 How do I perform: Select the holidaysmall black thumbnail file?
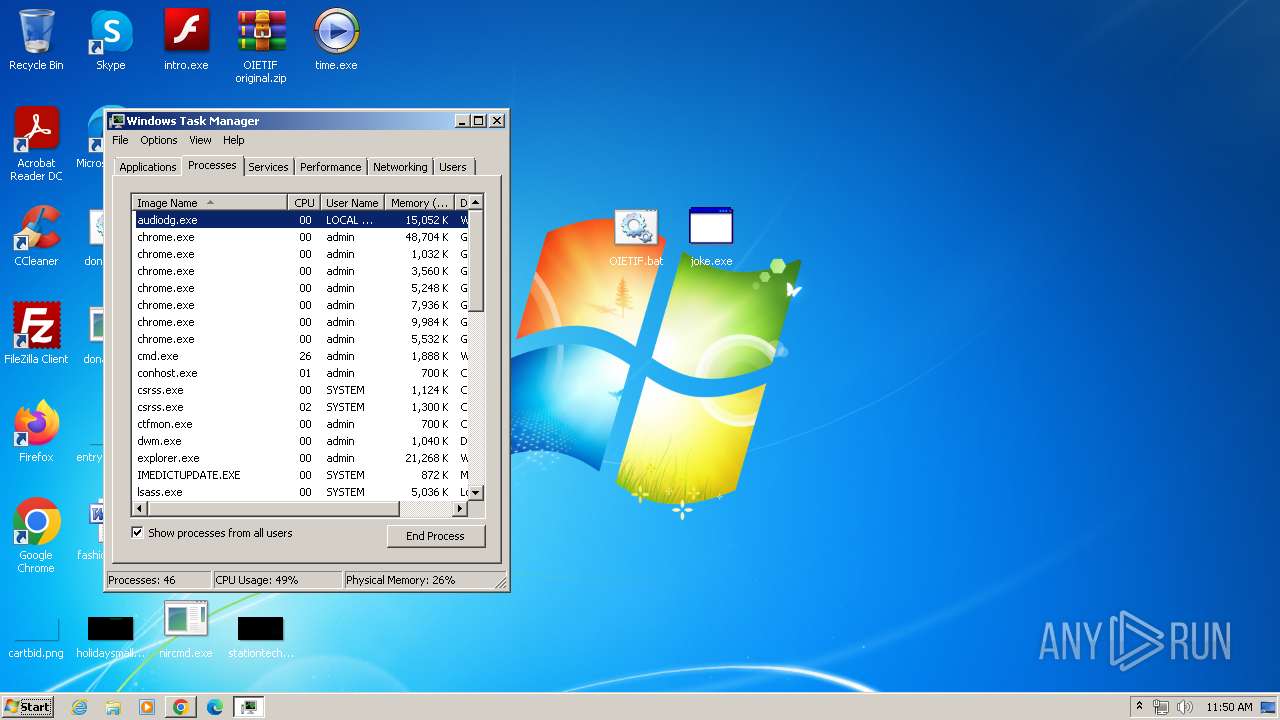click(x=110, y=637)
